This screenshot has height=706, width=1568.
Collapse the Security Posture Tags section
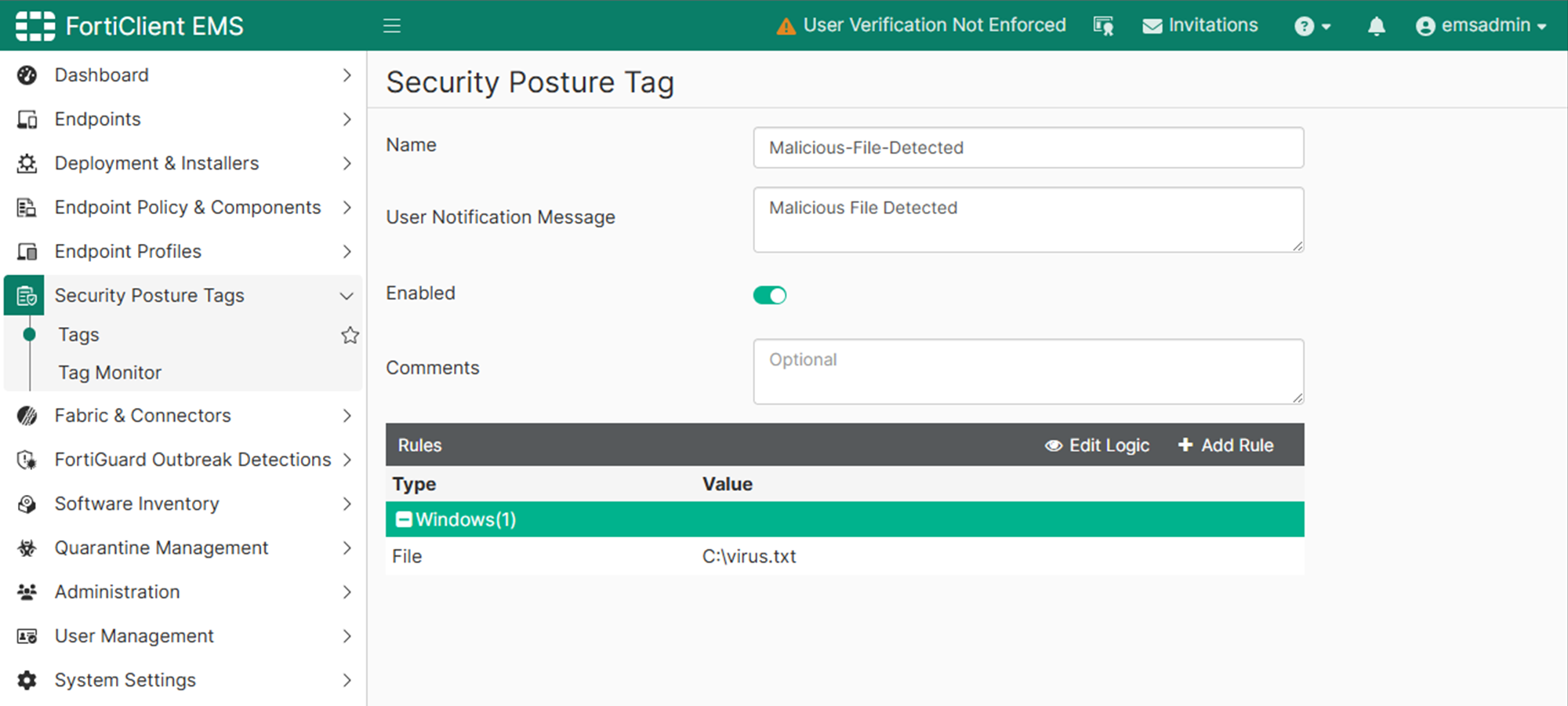(346, 296)
